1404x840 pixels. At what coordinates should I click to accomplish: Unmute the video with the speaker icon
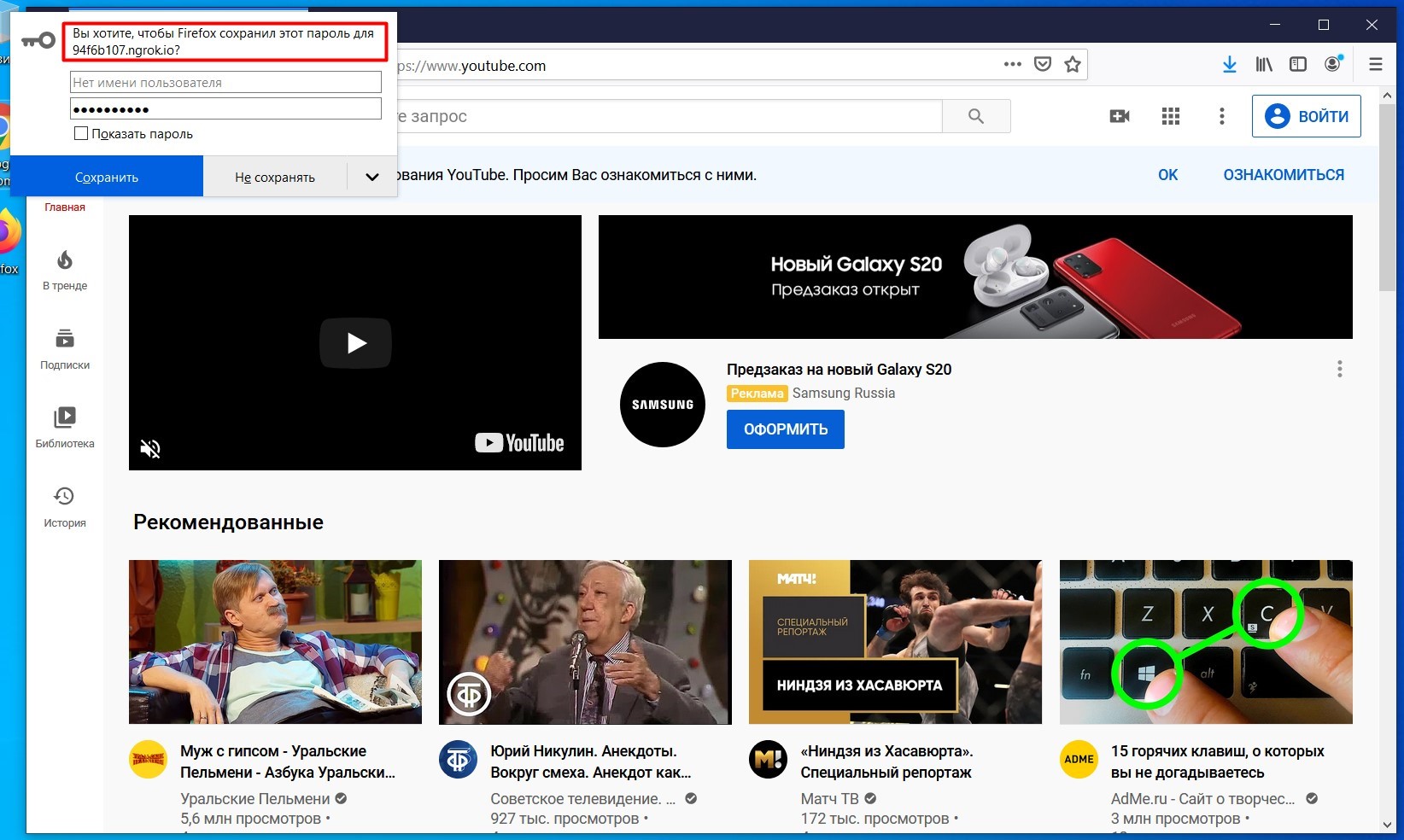point(150,448)
